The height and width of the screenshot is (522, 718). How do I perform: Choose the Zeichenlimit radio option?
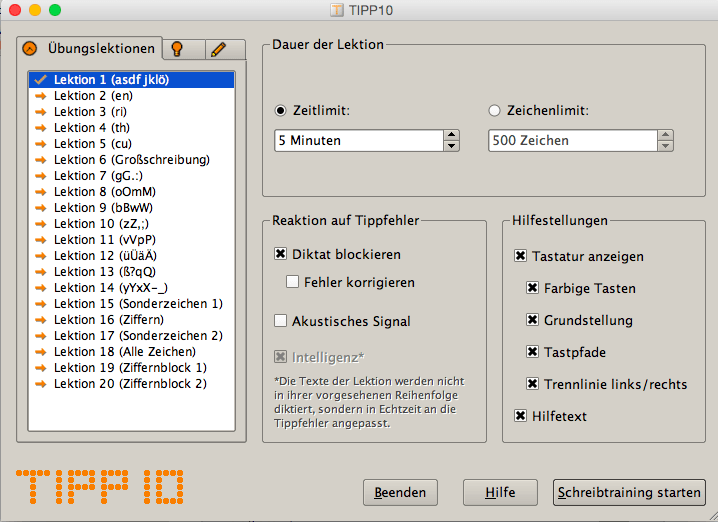[x=495, y=111]
